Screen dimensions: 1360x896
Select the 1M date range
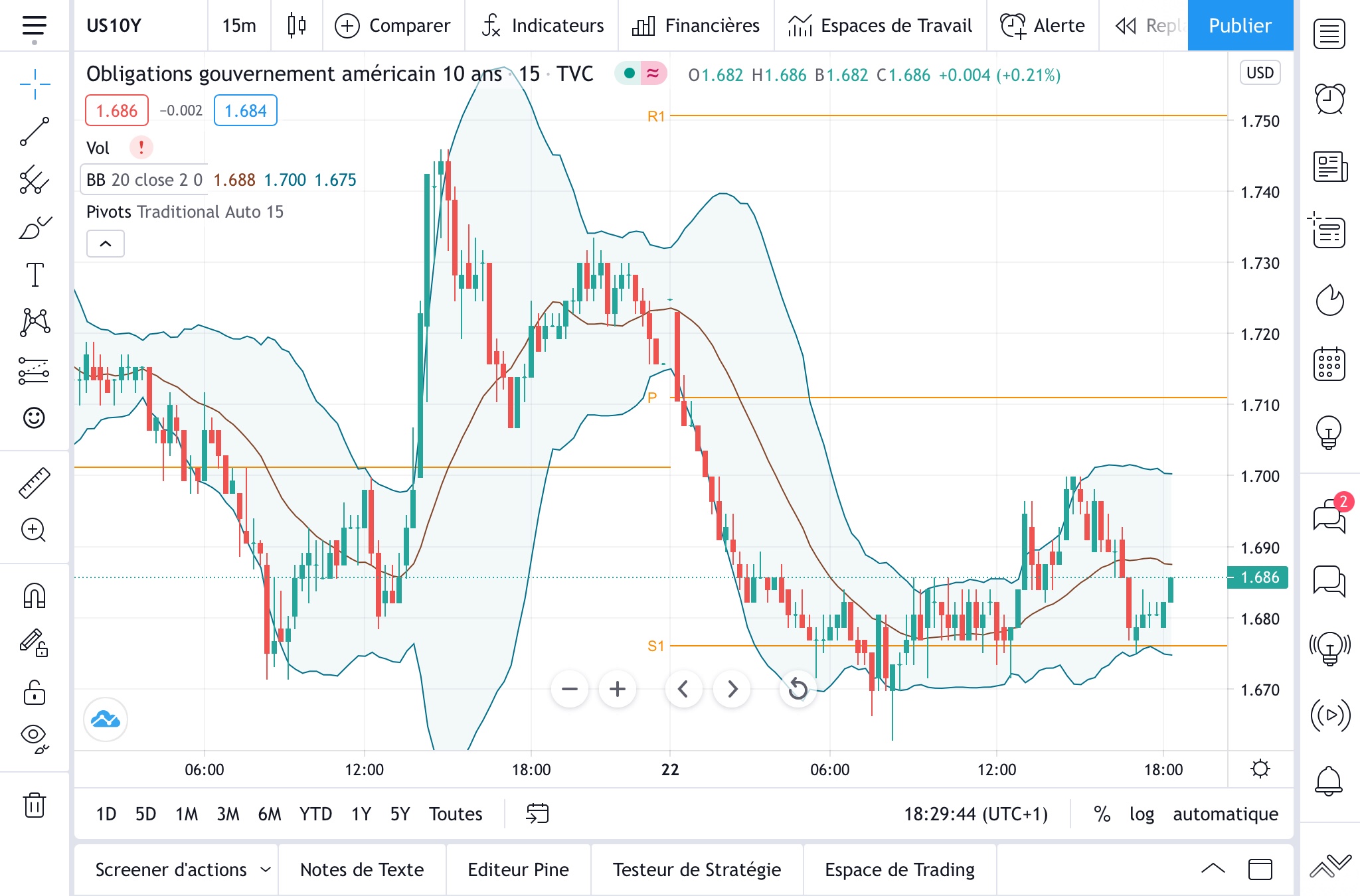[x=187, y=814]
